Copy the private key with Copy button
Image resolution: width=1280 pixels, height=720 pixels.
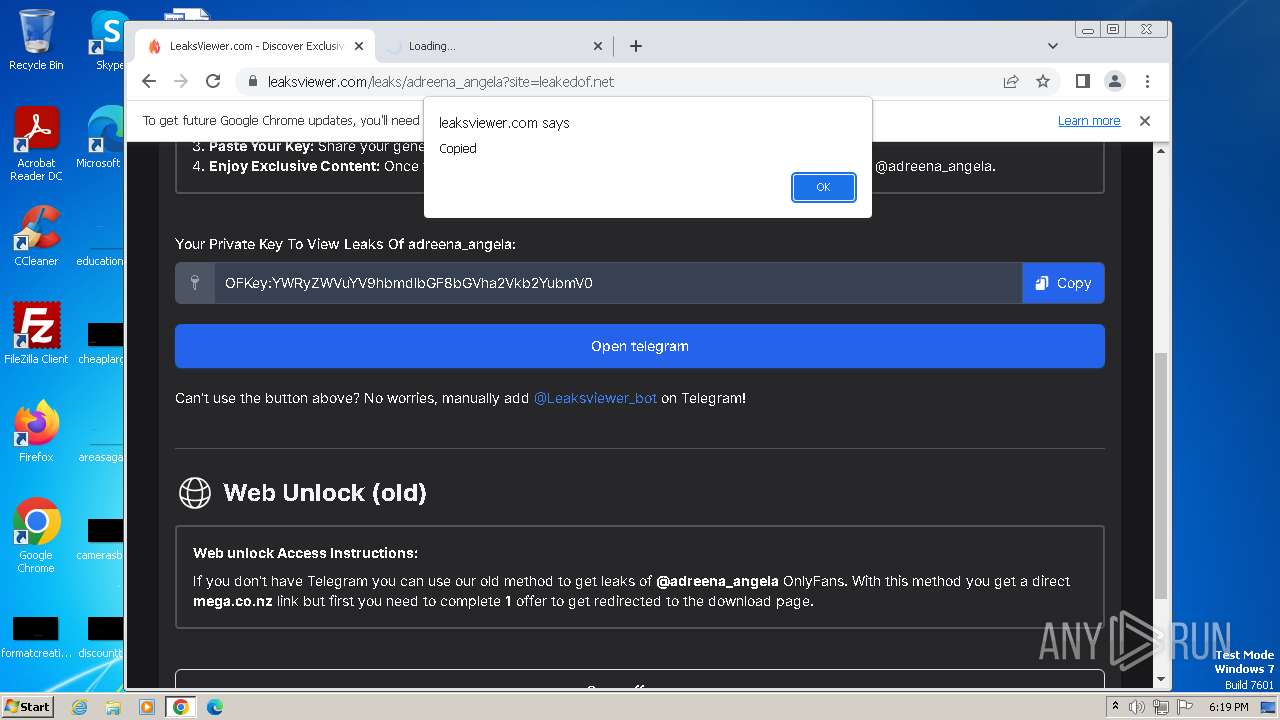(1063, 283)
